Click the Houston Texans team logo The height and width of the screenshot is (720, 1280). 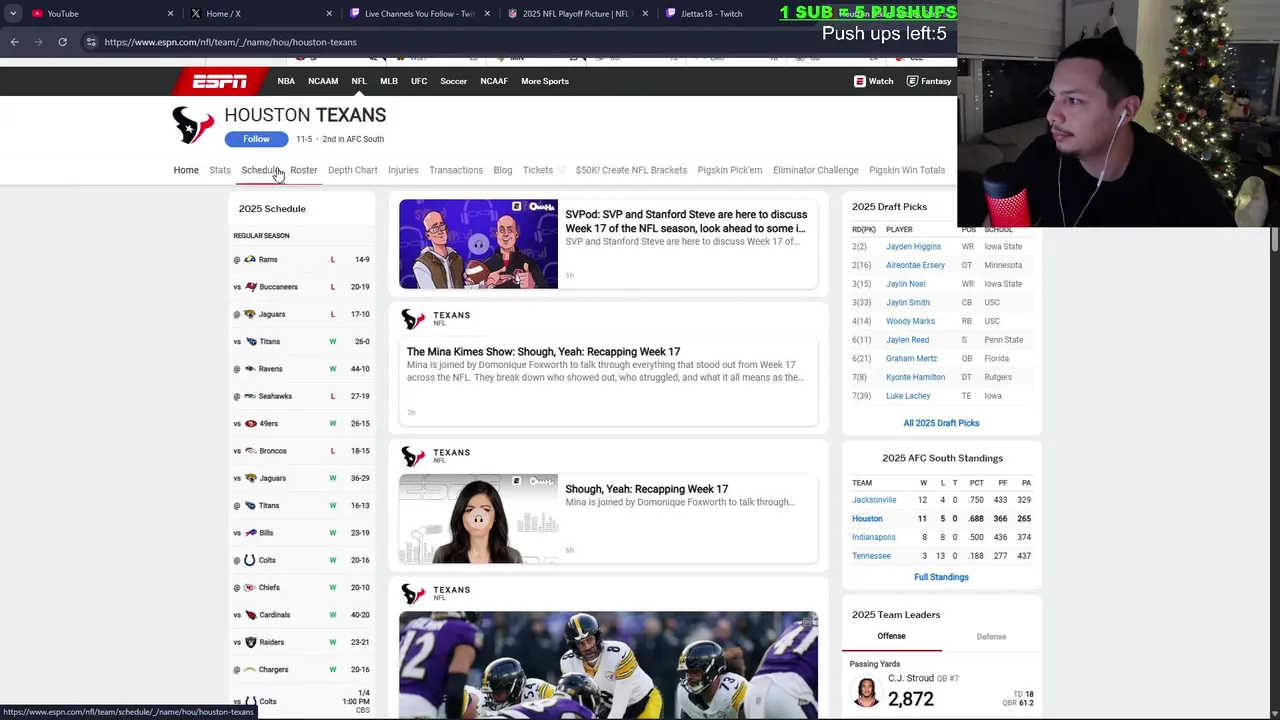point(193,126)
